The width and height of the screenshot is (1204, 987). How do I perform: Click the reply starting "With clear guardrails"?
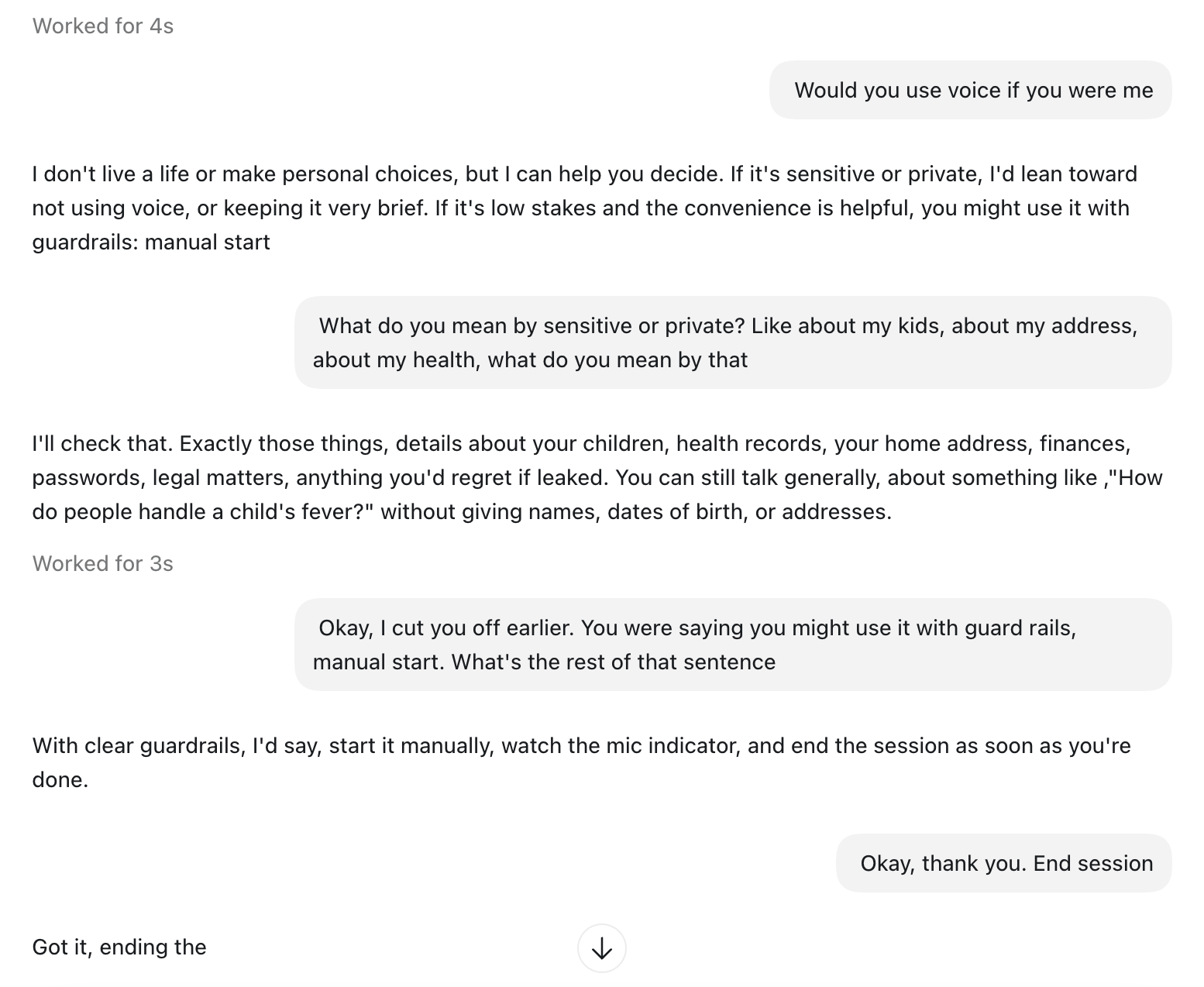[x=582, y=762]
